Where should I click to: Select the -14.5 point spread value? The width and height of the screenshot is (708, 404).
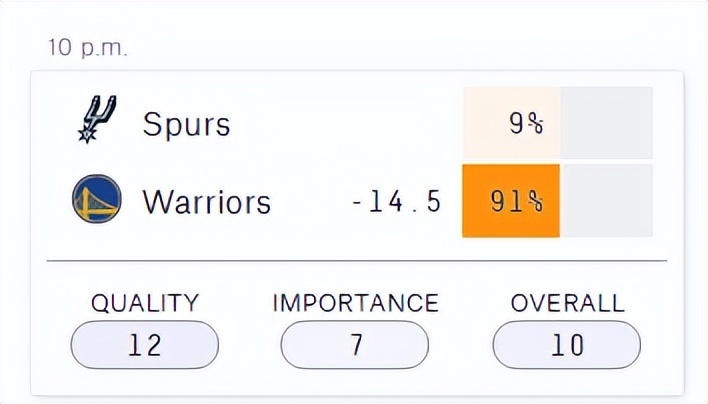coord(396,202)
